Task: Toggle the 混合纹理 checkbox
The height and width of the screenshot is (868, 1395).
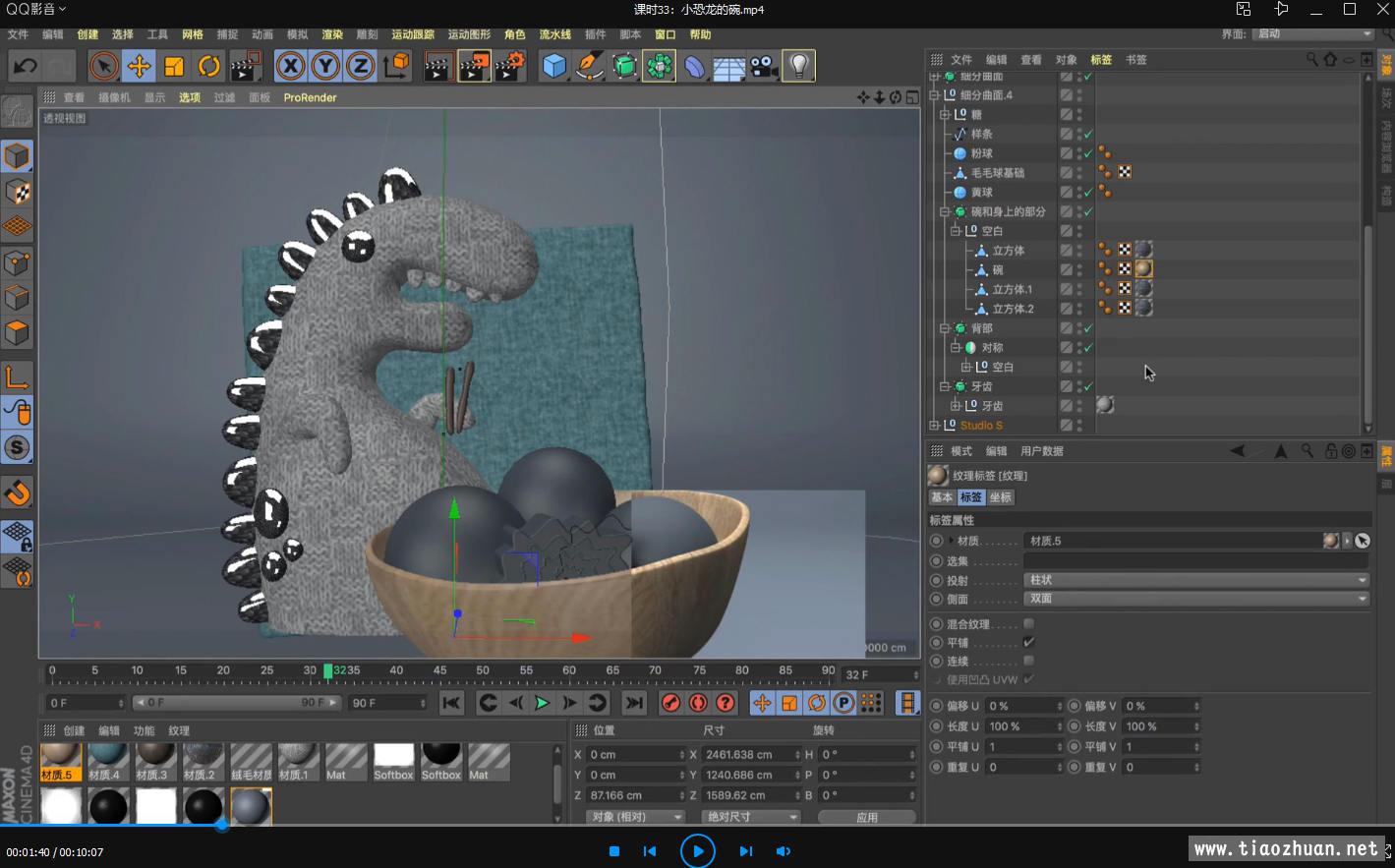Action: click(1028, 623)
